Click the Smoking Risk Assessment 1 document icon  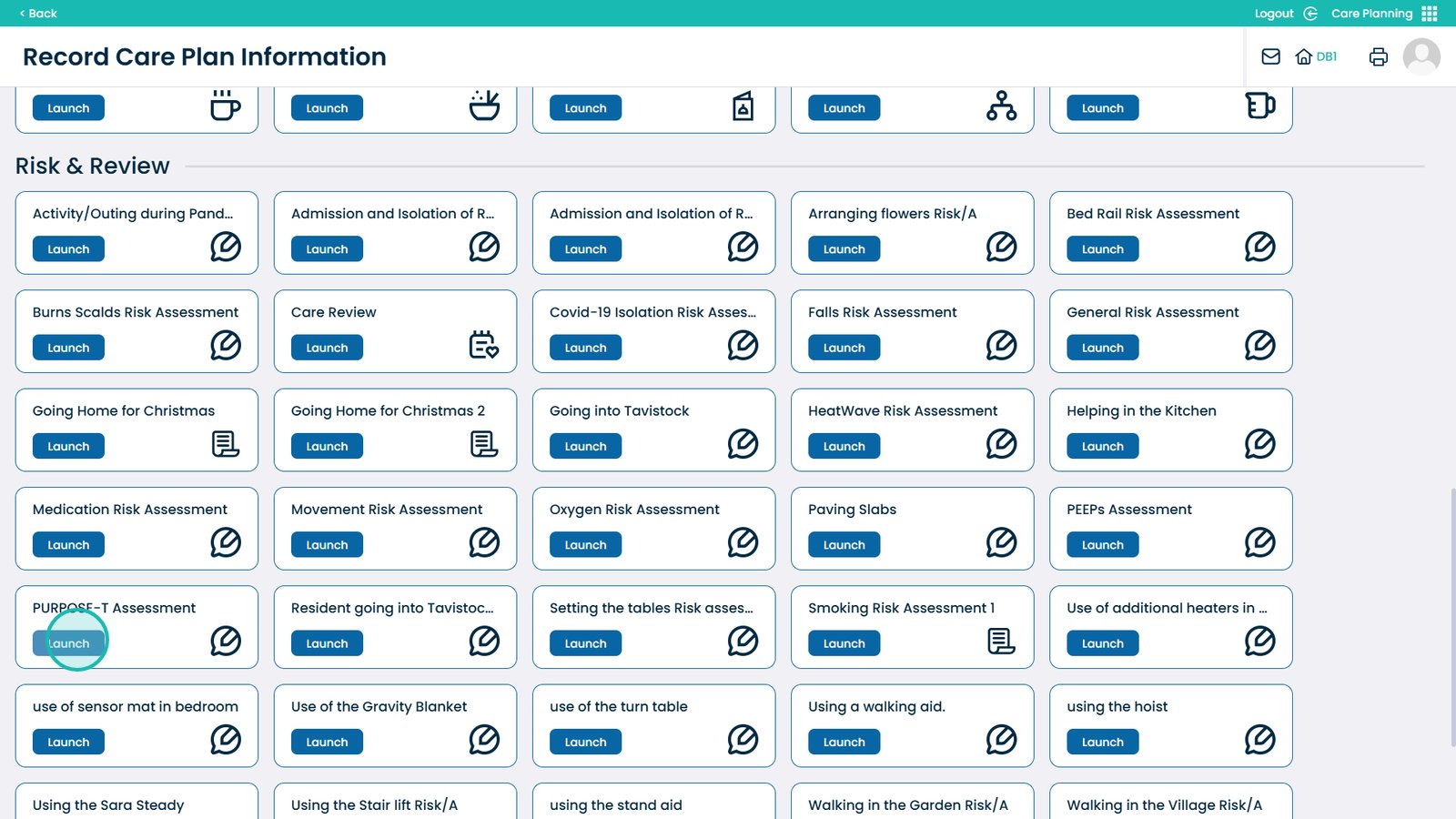(1001, 642)
